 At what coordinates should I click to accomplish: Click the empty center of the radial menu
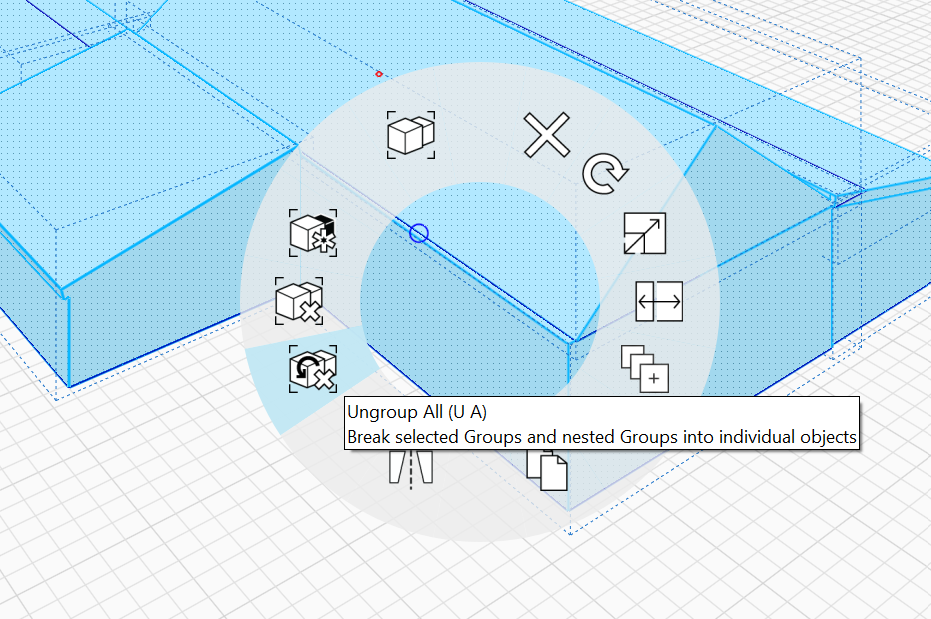pos(480,300)
